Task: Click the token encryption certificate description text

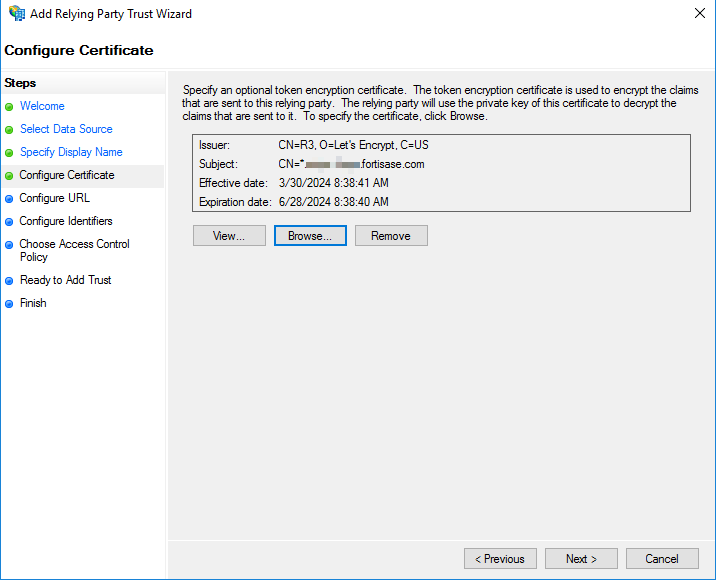Action: tap(440, 103)
